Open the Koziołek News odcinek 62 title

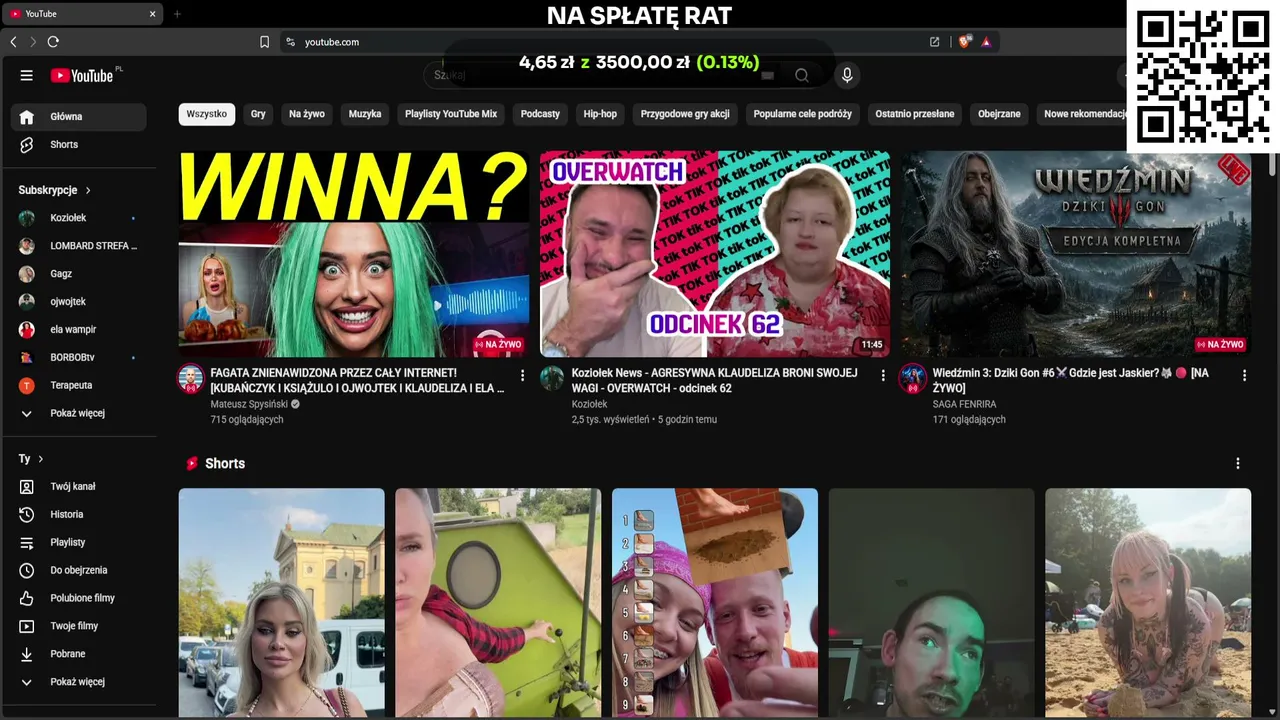(x=715, y=380)
